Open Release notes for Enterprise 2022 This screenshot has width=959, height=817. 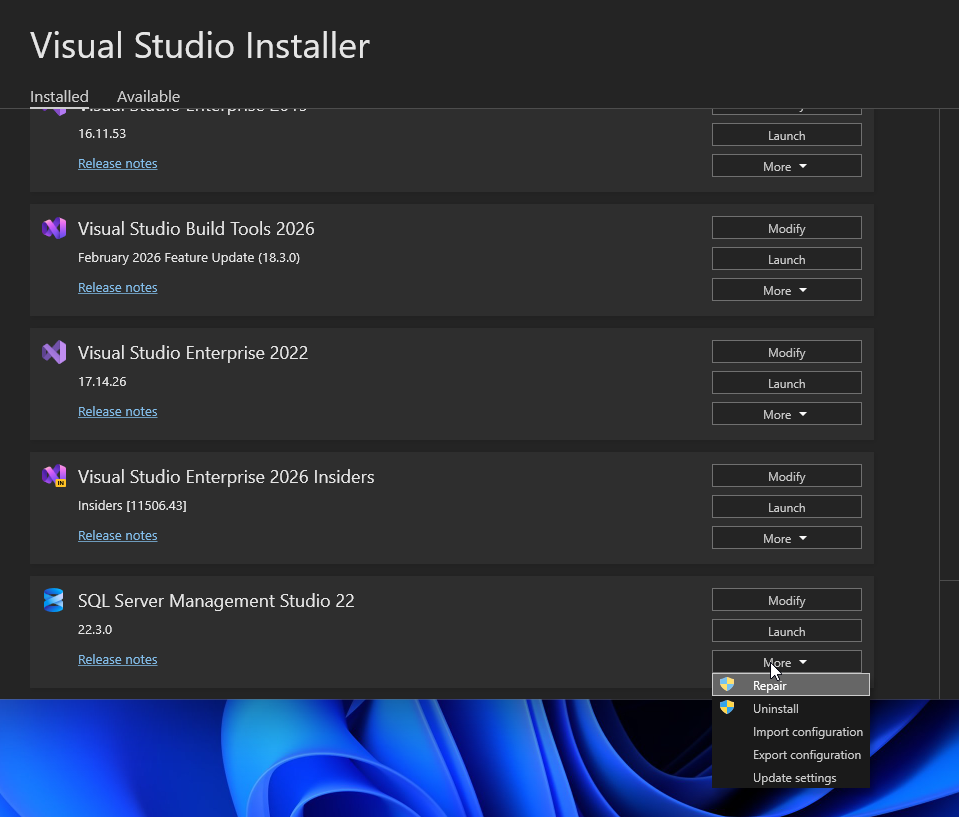click(x=117, y=412)
